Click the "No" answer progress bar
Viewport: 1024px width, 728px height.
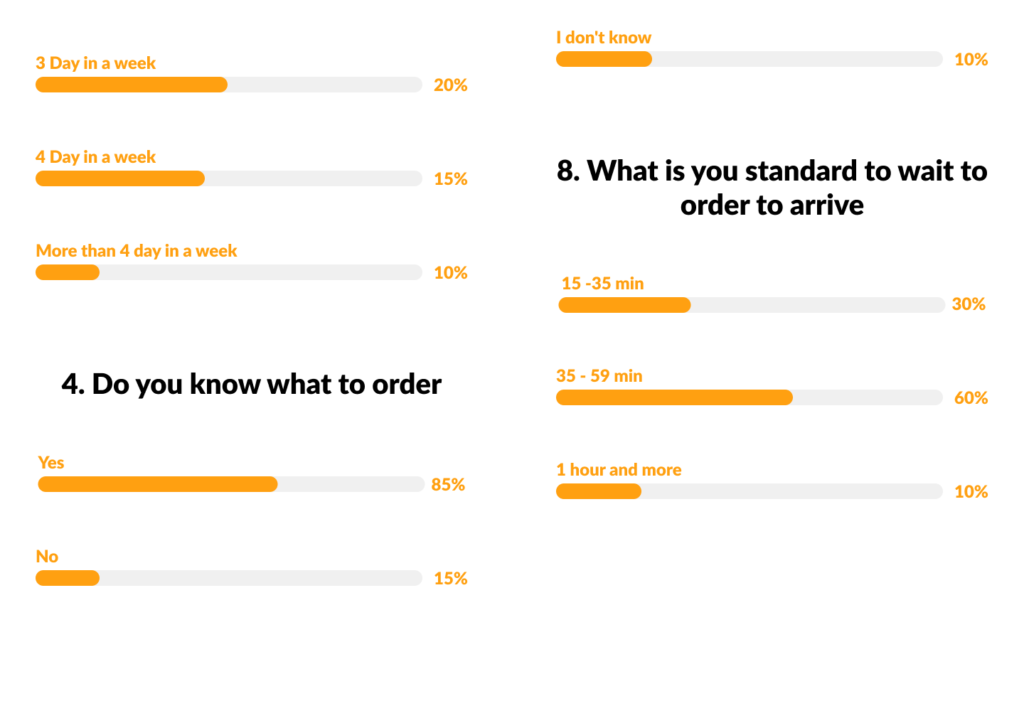(228, 578)
